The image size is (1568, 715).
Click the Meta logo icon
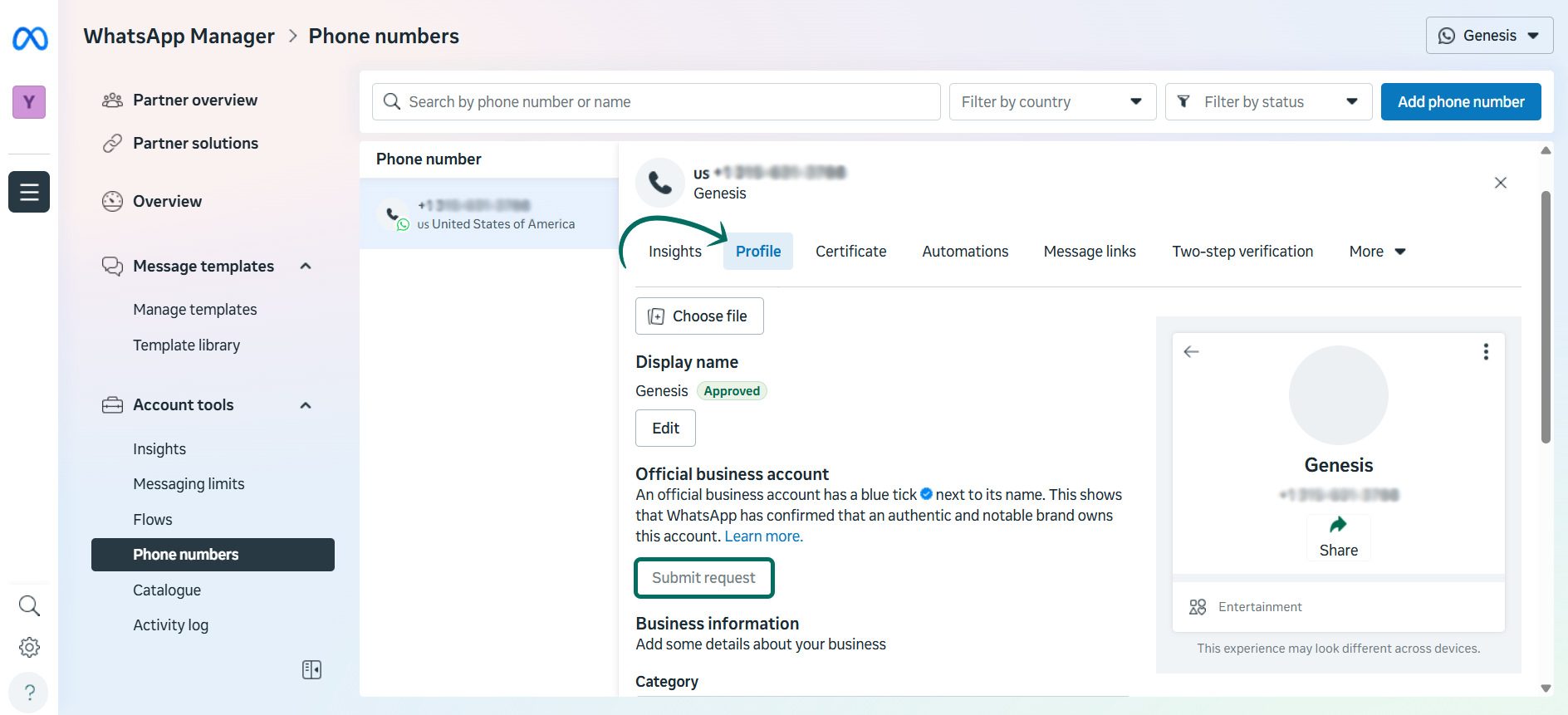(30, 38)
